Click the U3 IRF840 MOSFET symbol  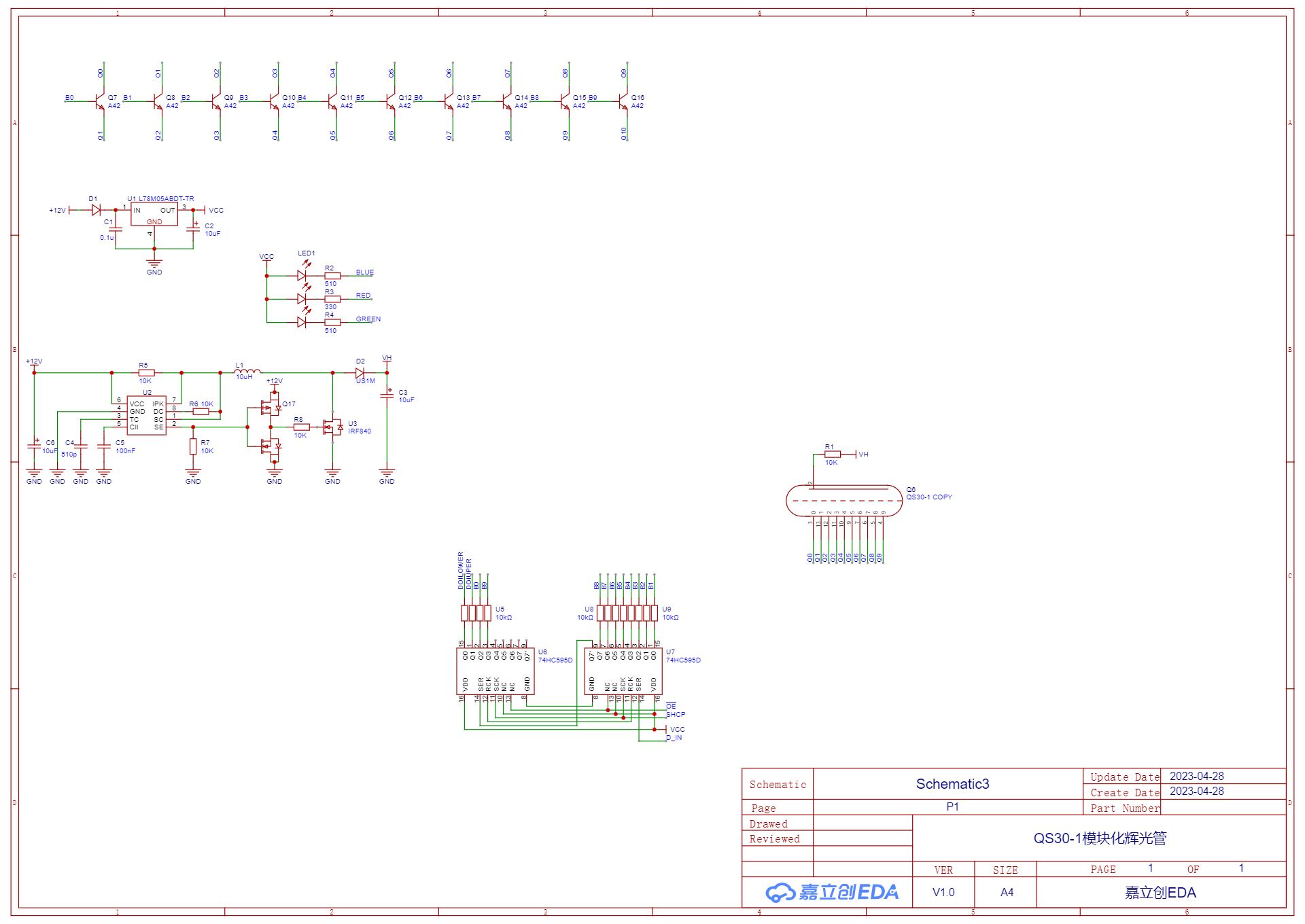[x=333, y=427]
